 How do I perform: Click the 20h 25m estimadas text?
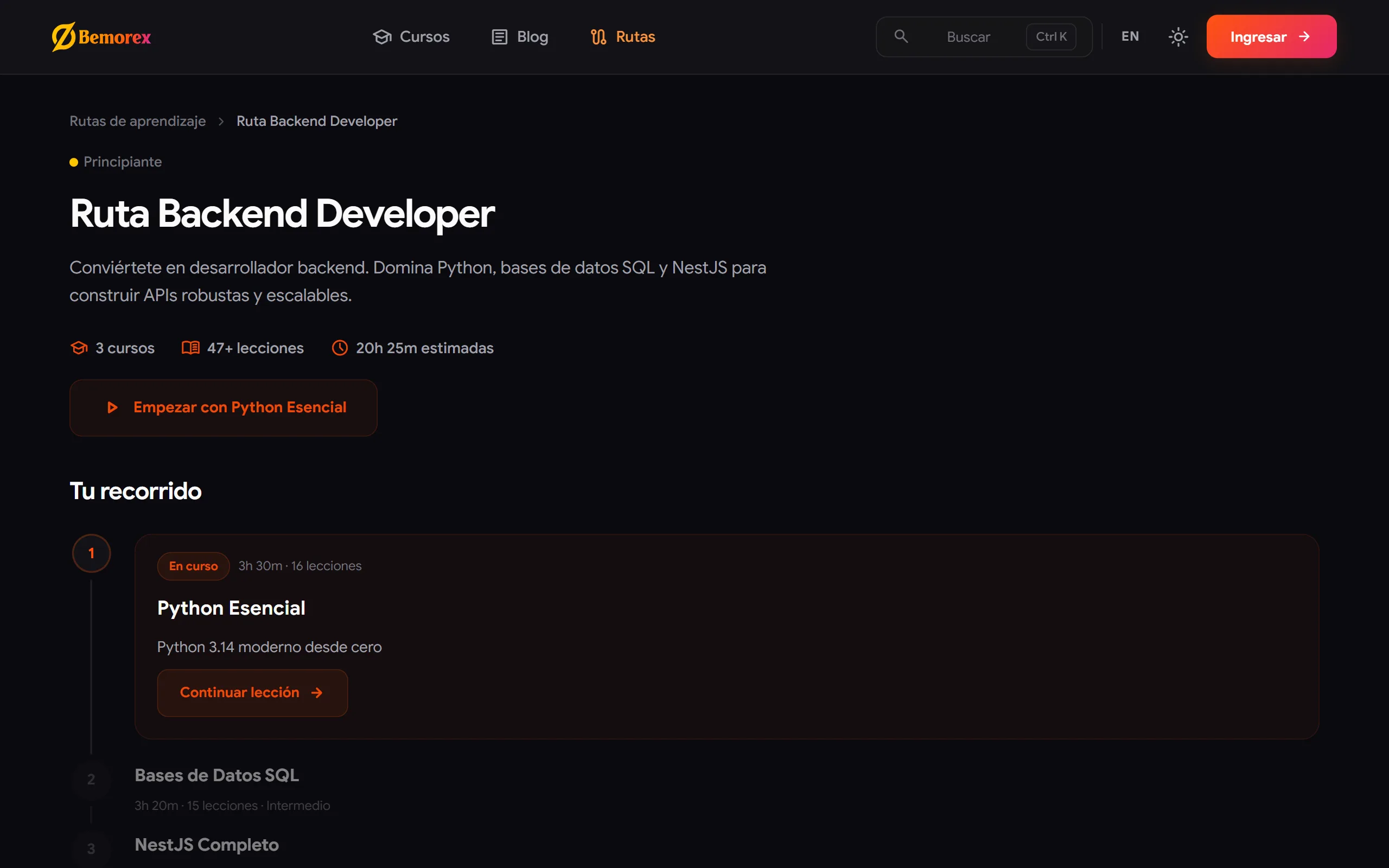(425, 348)
